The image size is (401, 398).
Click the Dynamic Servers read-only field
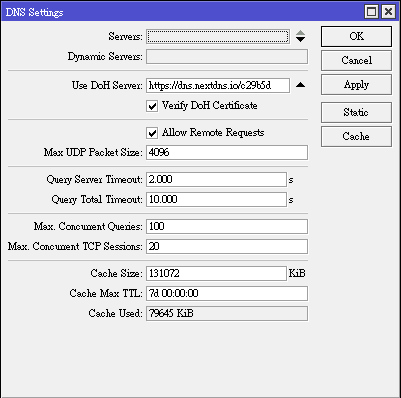click(227, 56)
